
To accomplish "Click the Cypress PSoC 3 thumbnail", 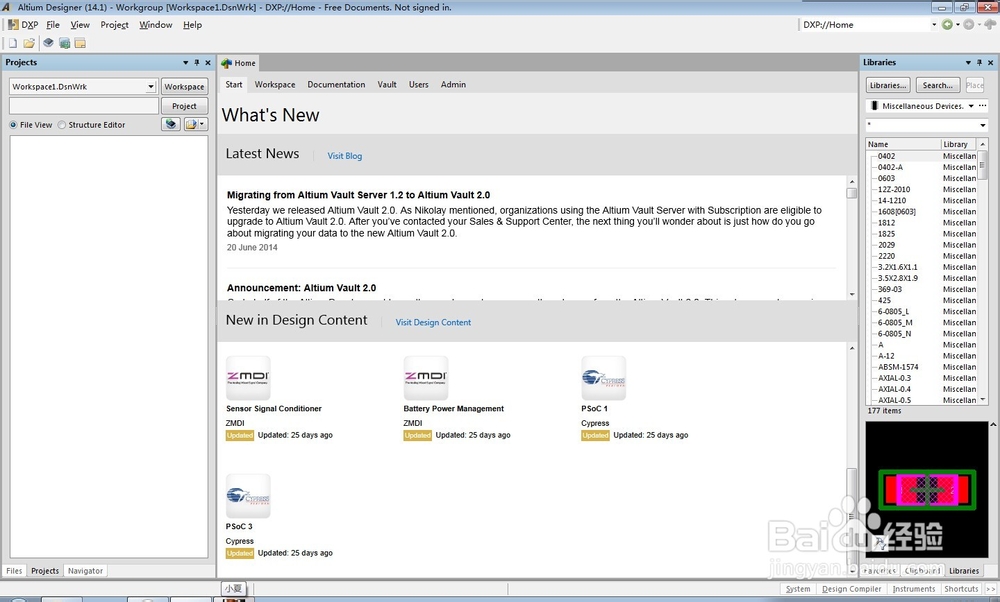I will pyautogui.click(x=248, y=496).
